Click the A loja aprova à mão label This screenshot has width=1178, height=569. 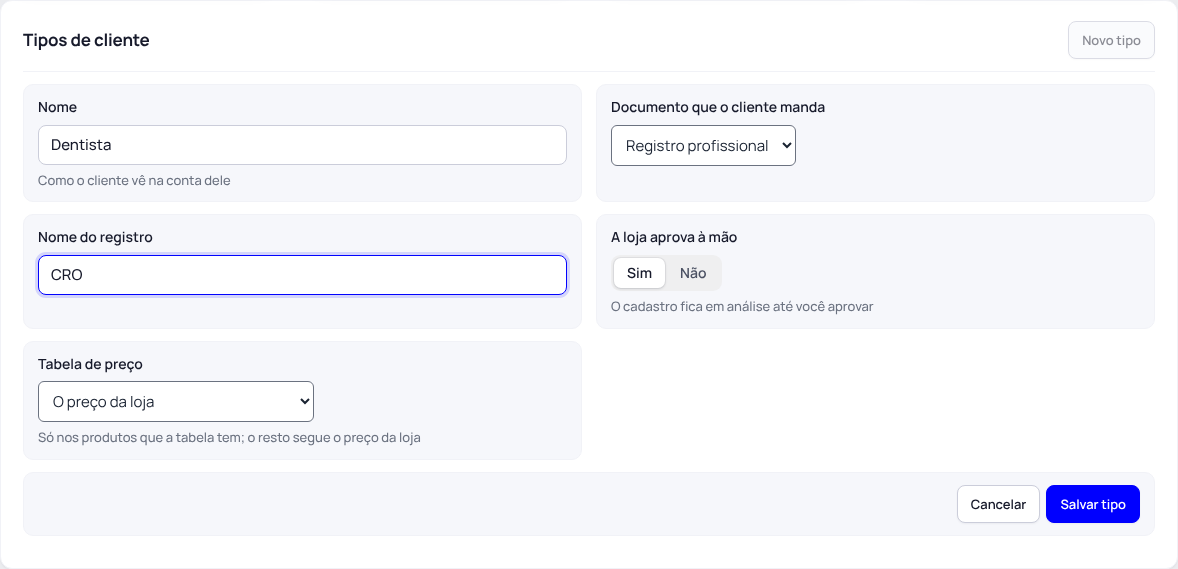[674, 238]
